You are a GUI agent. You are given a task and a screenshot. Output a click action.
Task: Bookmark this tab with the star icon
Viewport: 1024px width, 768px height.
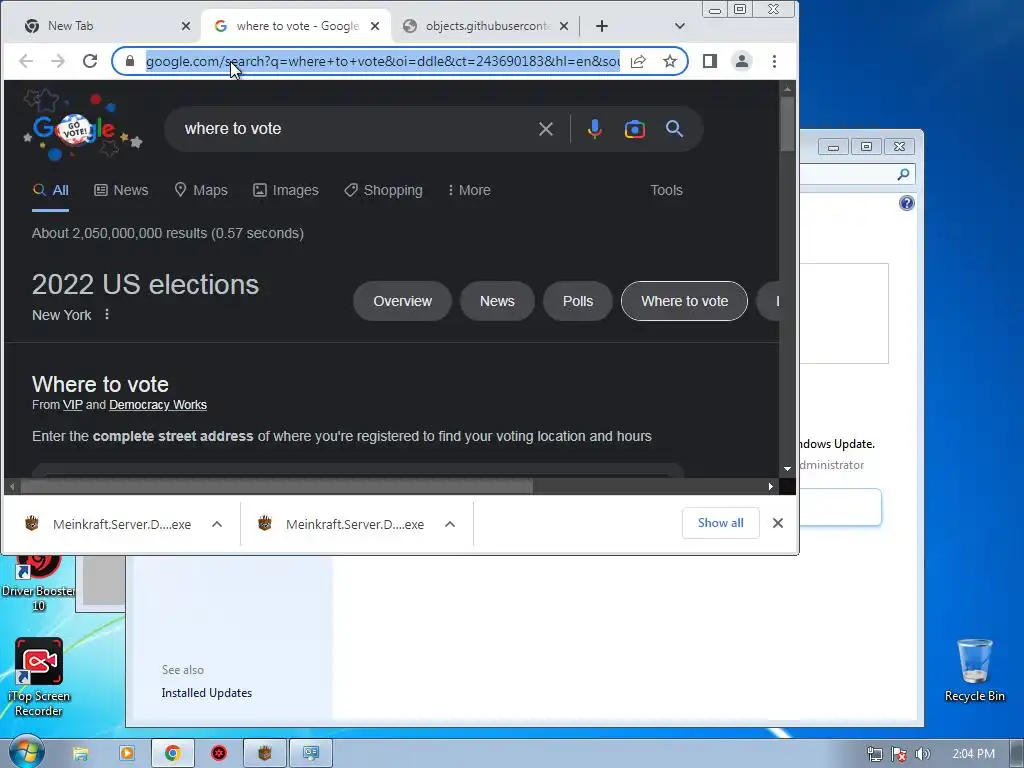(x=670, y=61)
